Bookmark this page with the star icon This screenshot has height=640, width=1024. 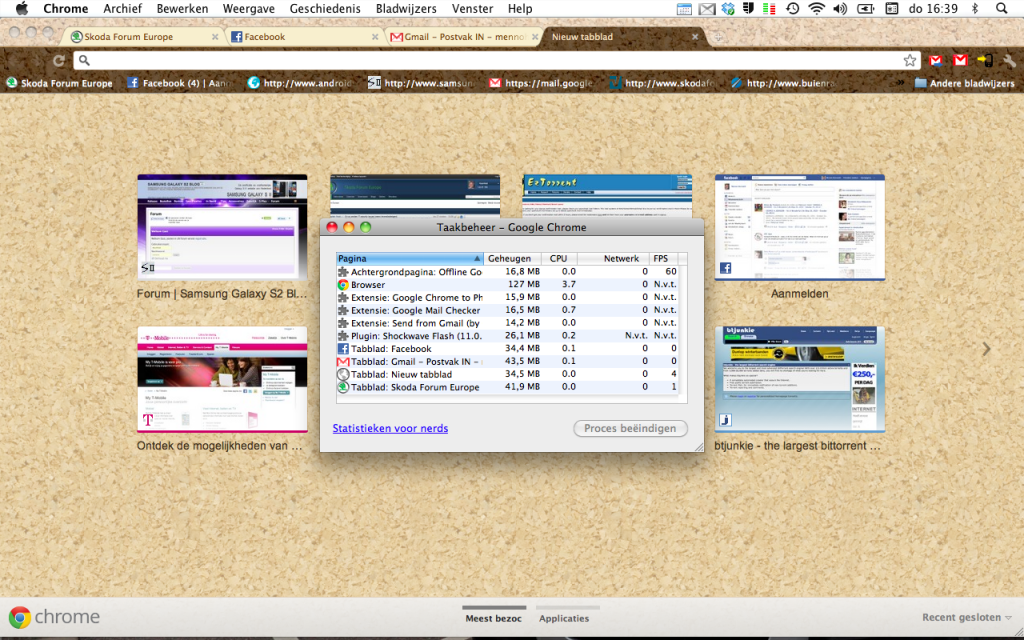(x=910, y=61)
